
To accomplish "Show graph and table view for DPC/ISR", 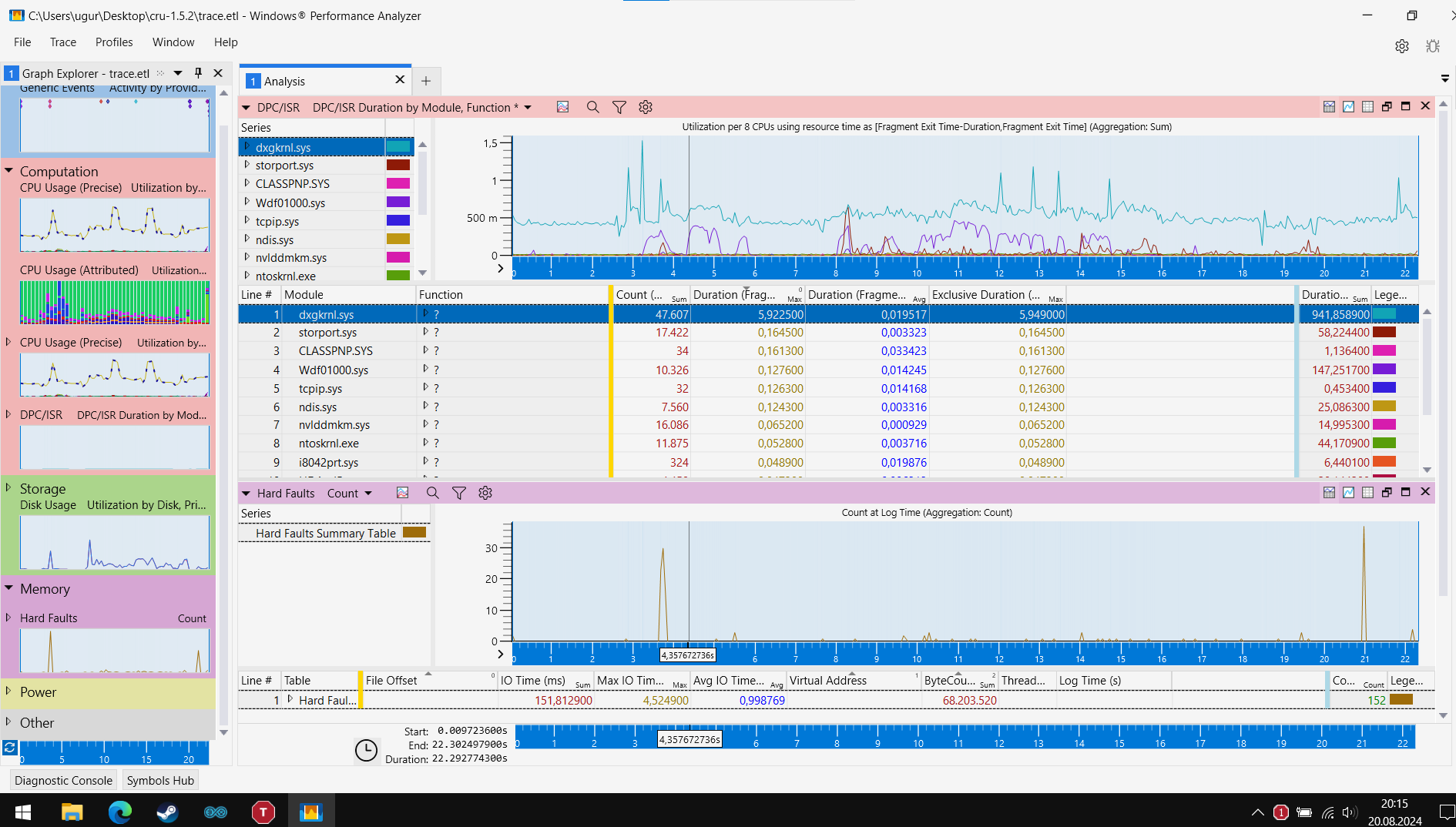I will pos(1329,106).
